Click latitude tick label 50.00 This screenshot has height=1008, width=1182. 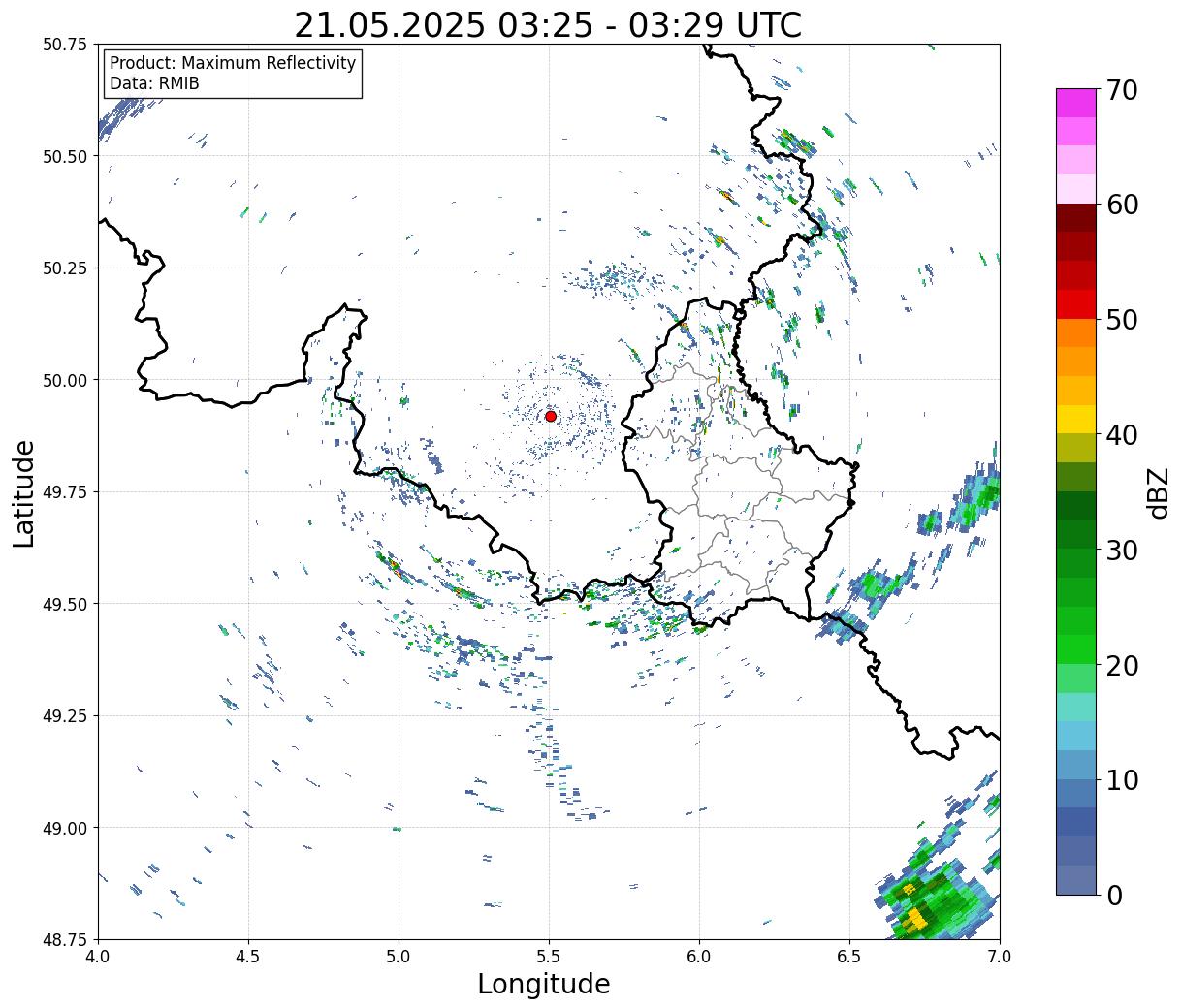point(65,380)
